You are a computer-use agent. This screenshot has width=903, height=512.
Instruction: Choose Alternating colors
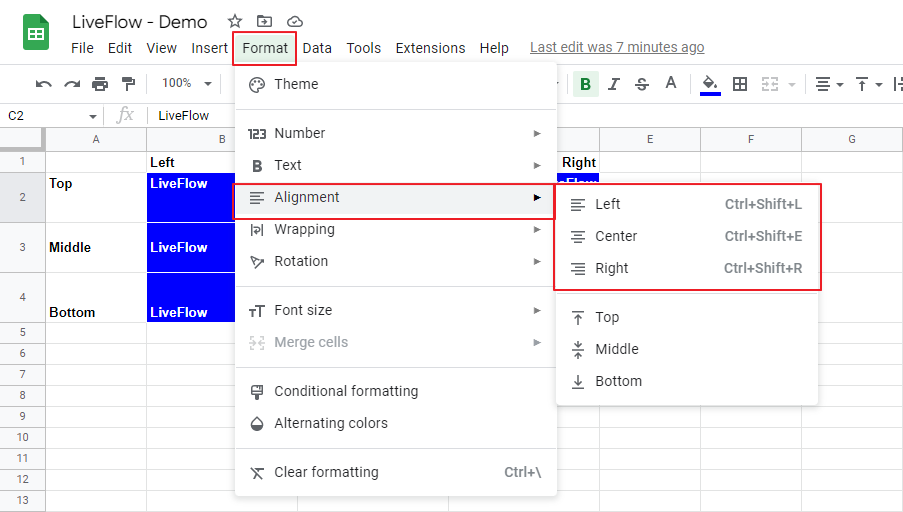pyautogui.click(x=396, y=423)
